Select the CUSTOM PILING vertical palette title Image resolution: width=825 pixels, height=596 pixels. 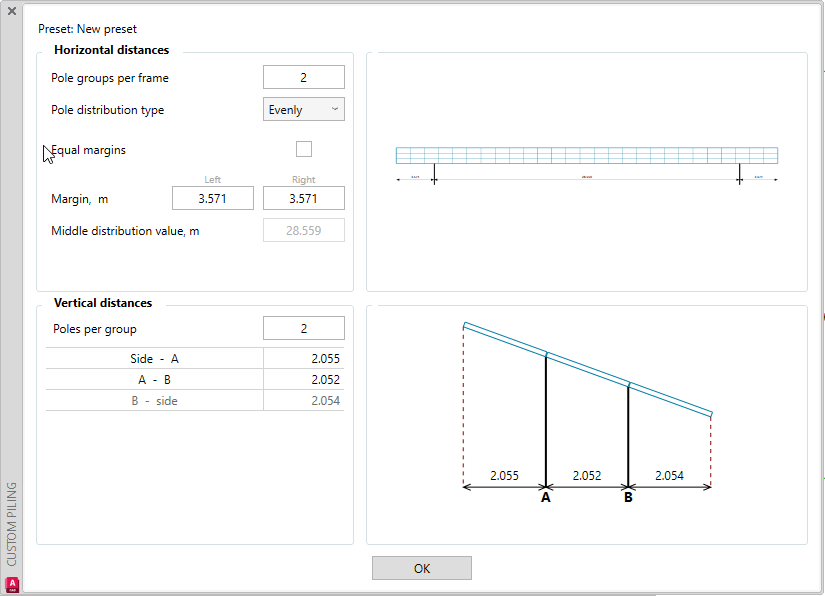(x=12, y=523)
